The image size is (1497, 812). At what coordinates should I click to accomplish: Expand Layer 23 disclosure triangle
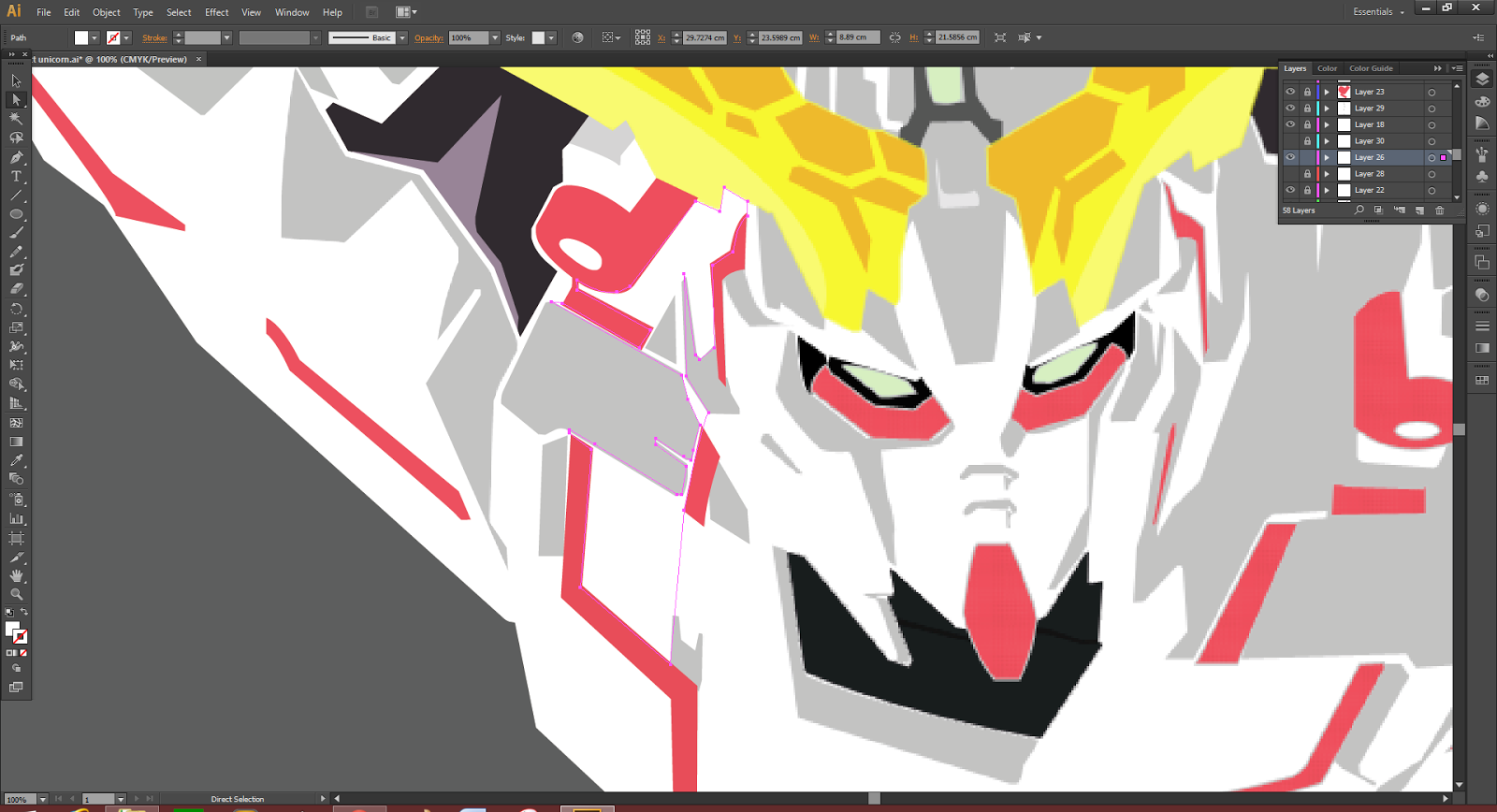(1327, 92)
